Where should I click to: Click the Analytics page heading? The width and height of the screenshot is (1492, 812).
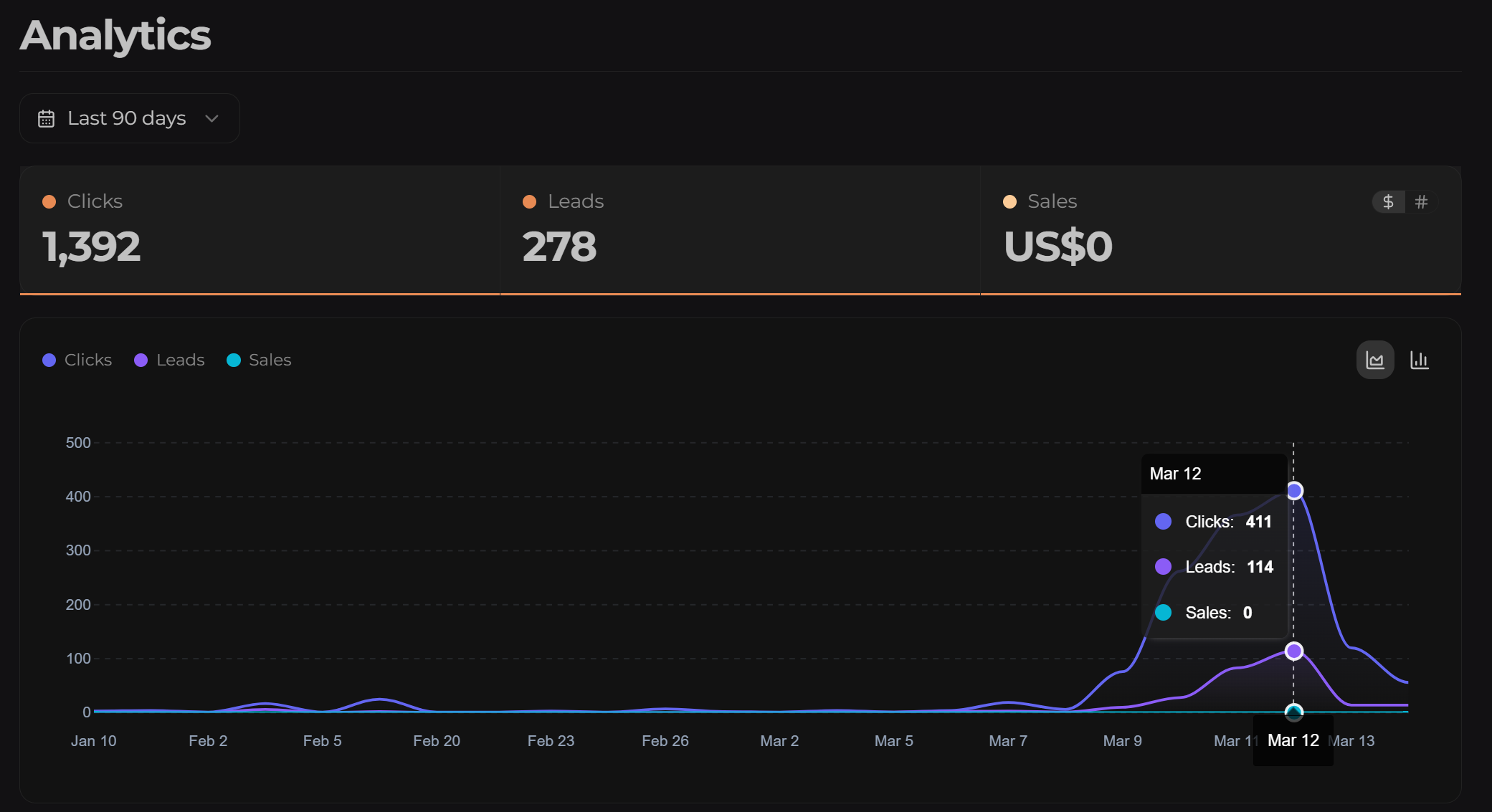(x=115, y=35)
